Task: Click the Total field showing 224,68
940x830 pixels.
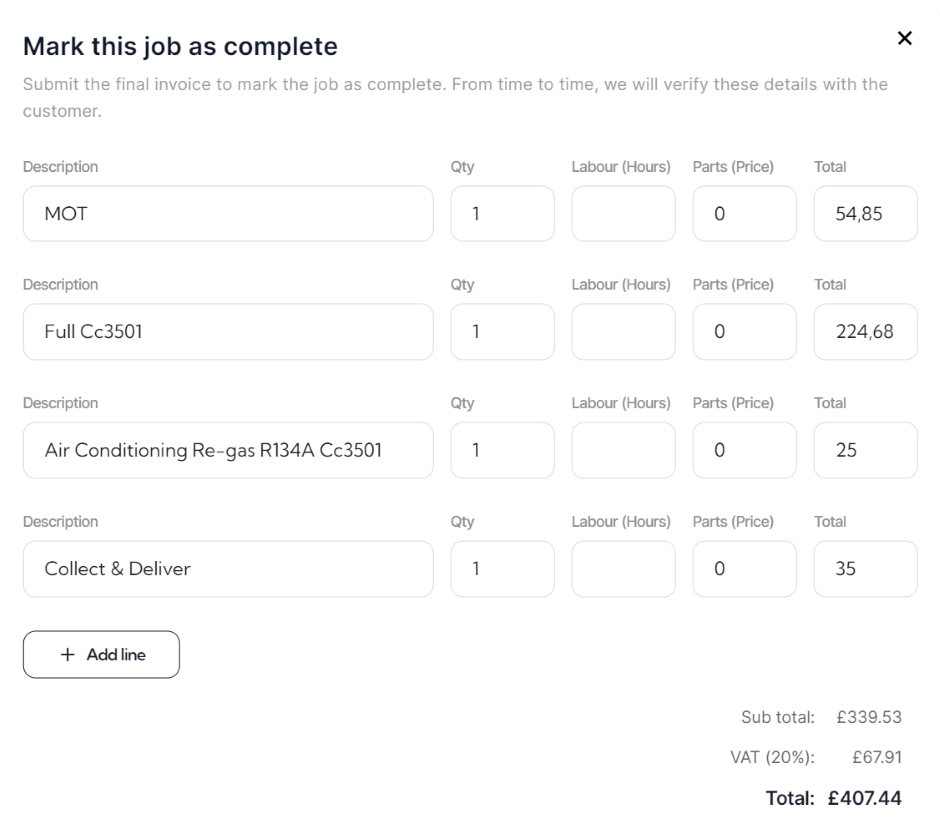Action: pos(866,332)
